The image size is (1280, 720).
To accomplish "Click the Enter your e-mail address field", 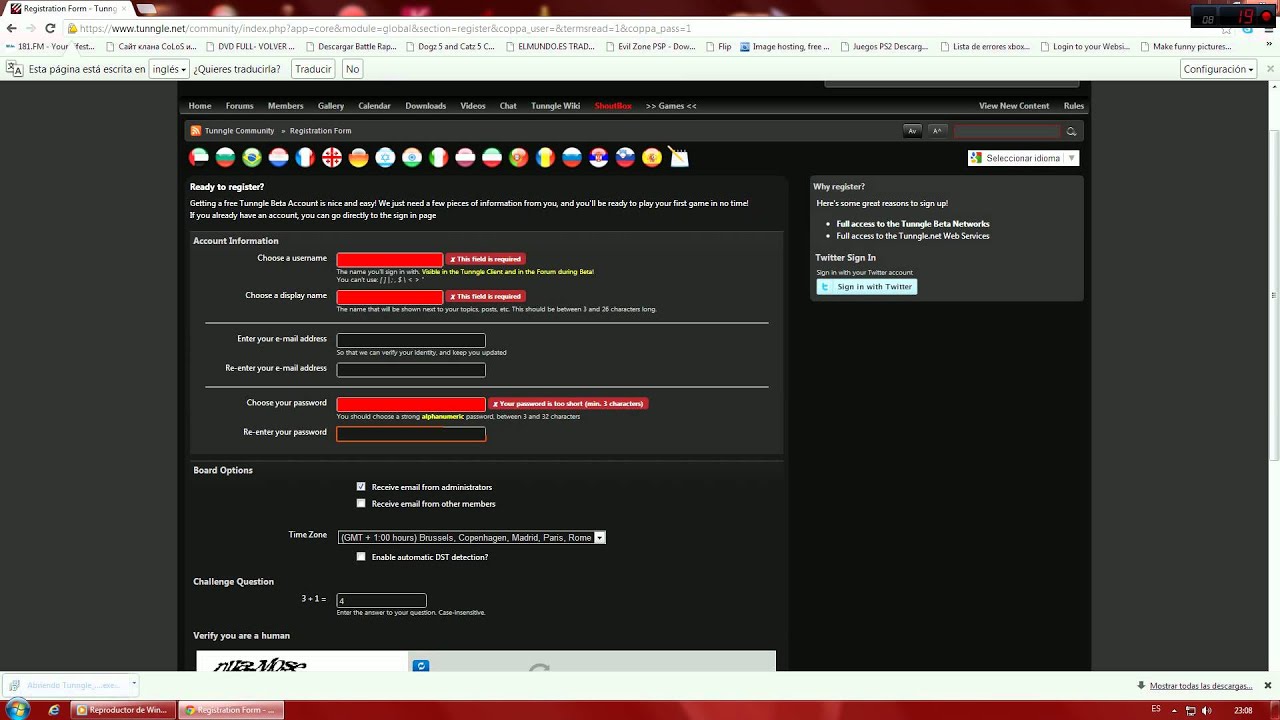I will point(411,340).
